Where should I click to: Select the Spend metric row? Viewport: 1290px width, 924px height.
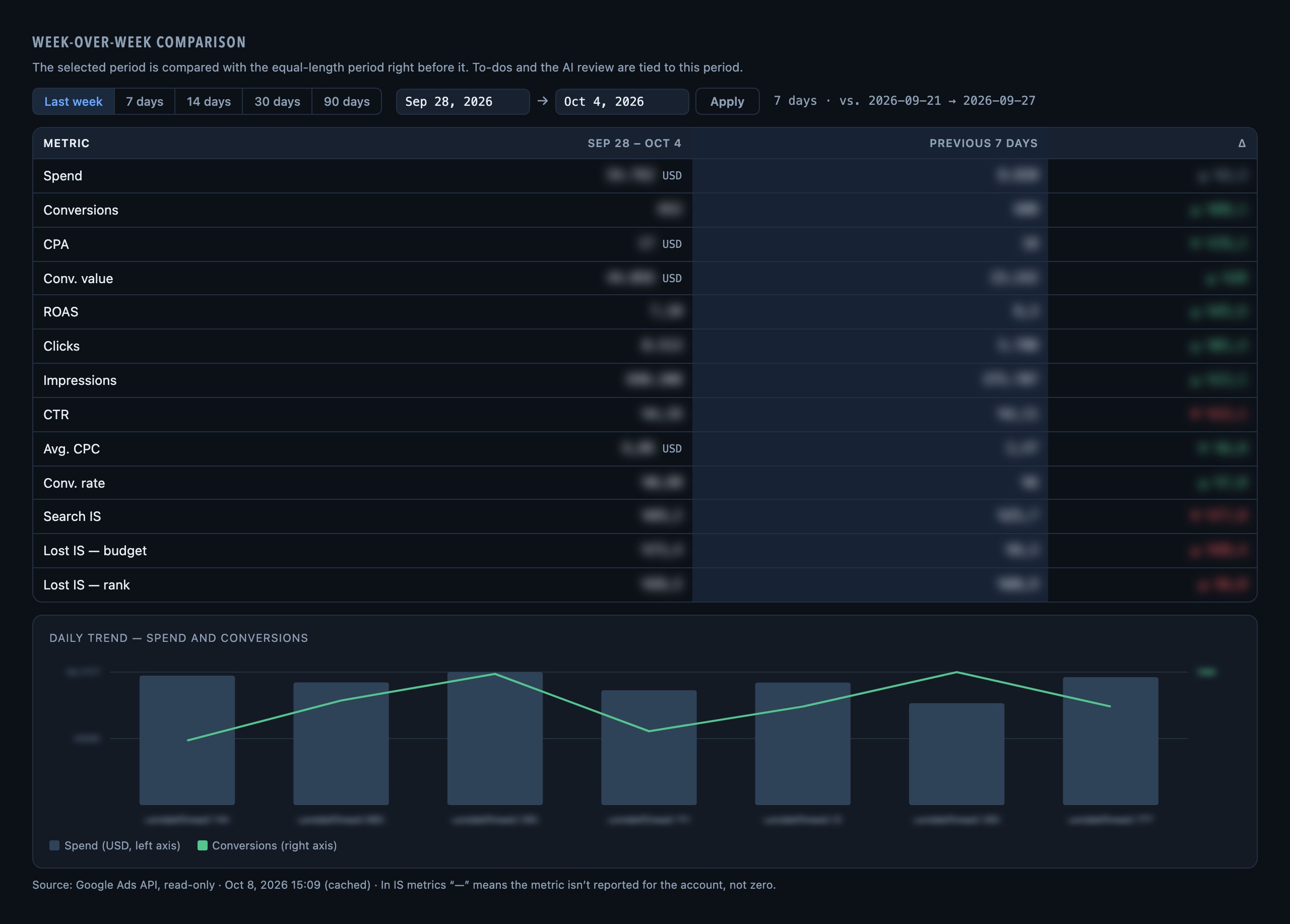point(645,176)
